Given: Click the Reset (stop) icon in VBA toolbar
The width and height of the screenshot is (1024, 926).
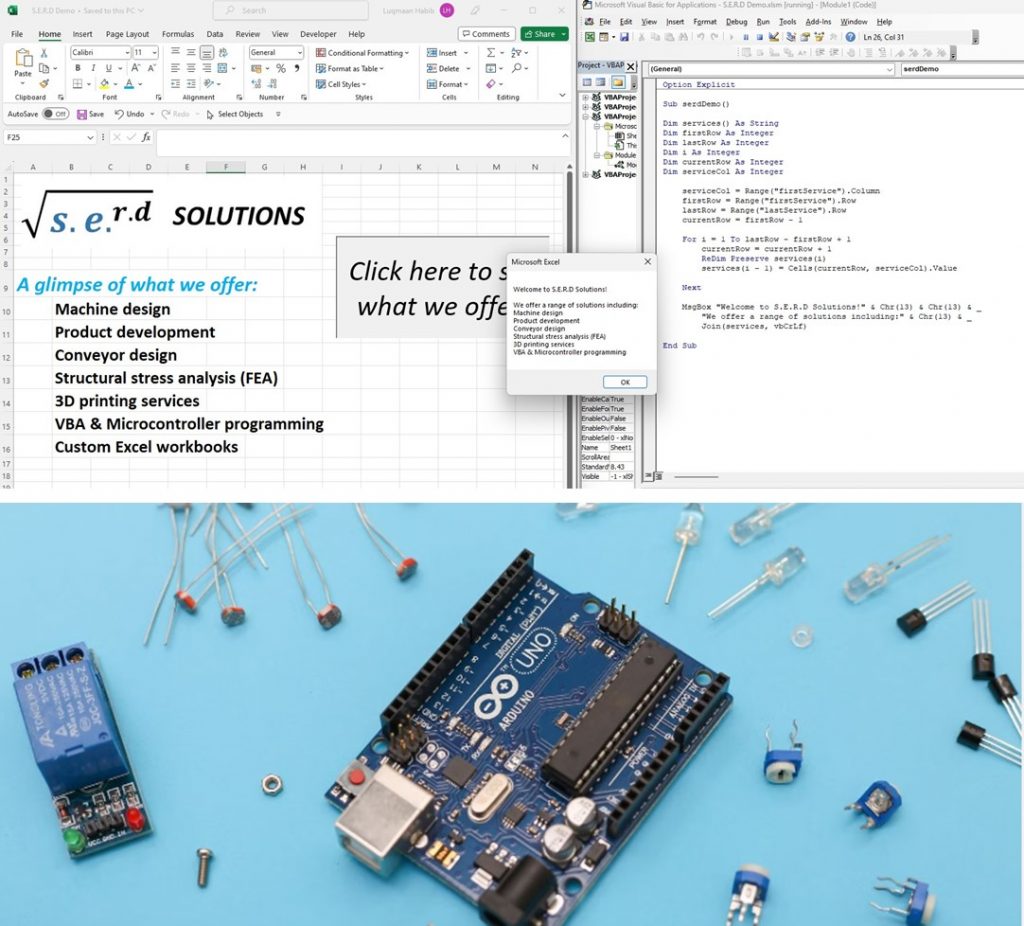Looking at the screenshot, I should pyautogui.click(x=760, y=37).
